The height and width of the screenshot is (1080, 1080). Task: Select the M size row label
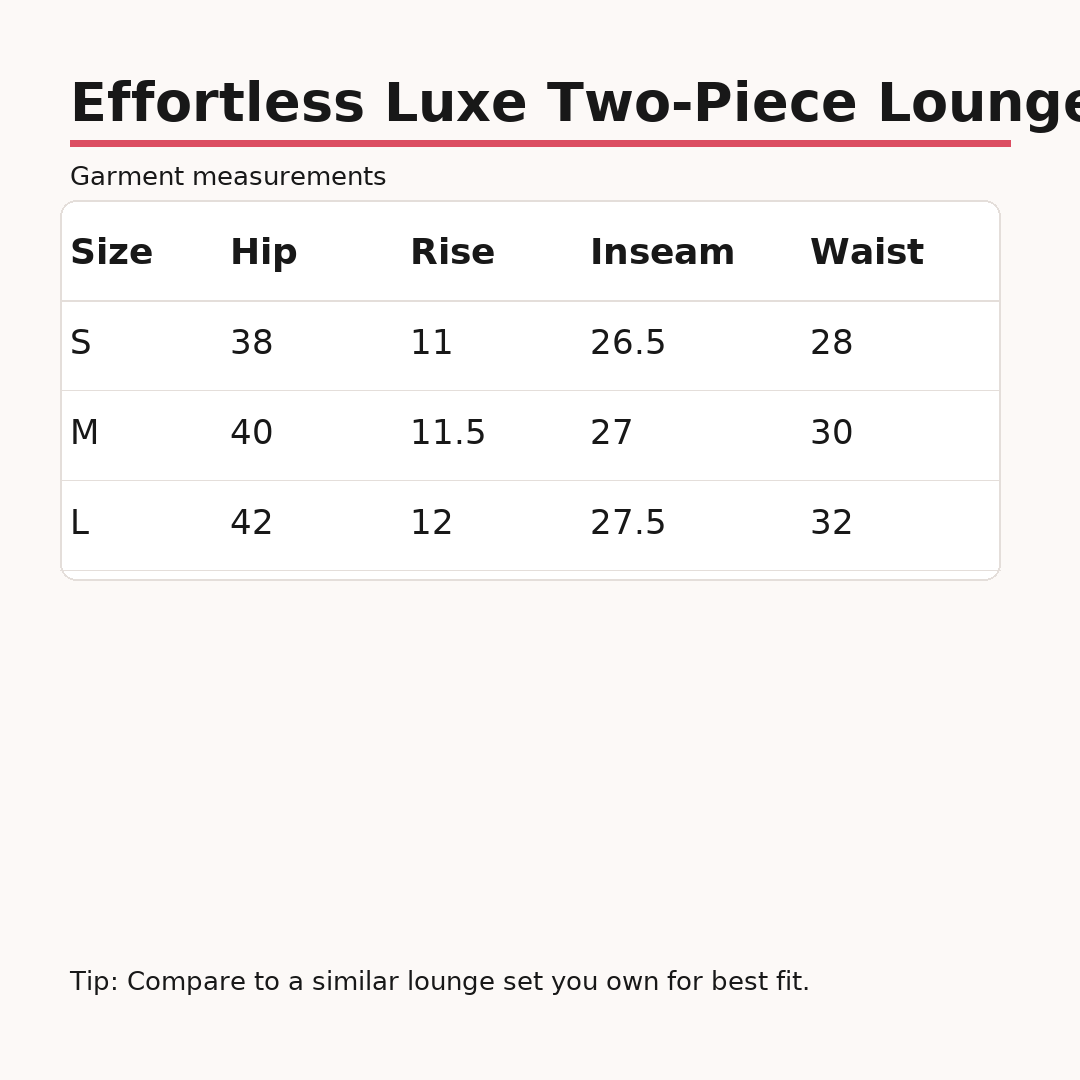[x=84, y=434]
